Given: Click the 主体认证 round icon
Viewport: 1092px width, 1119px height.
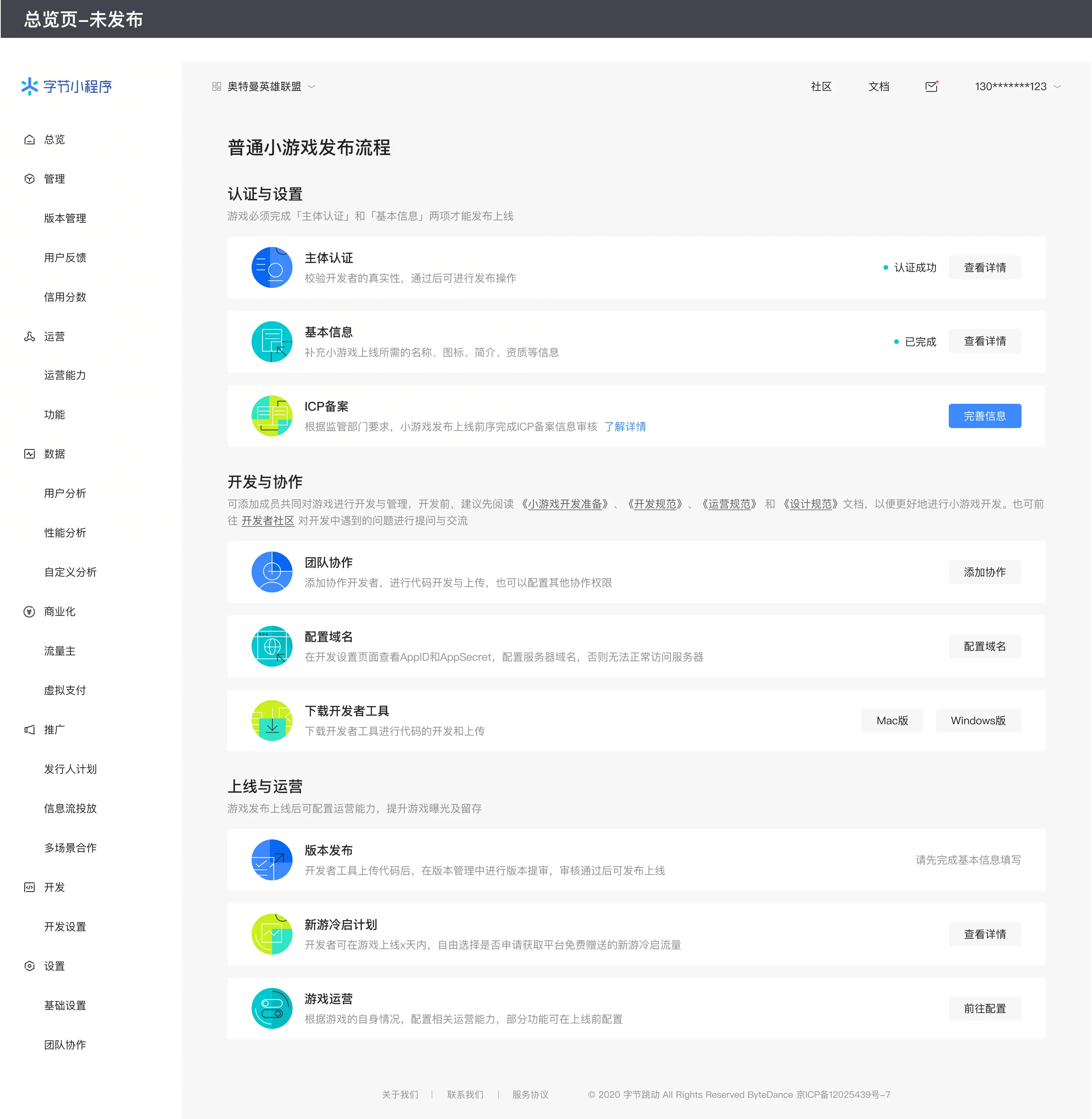Looking at the screenshot, I should (x=272, y=268).
